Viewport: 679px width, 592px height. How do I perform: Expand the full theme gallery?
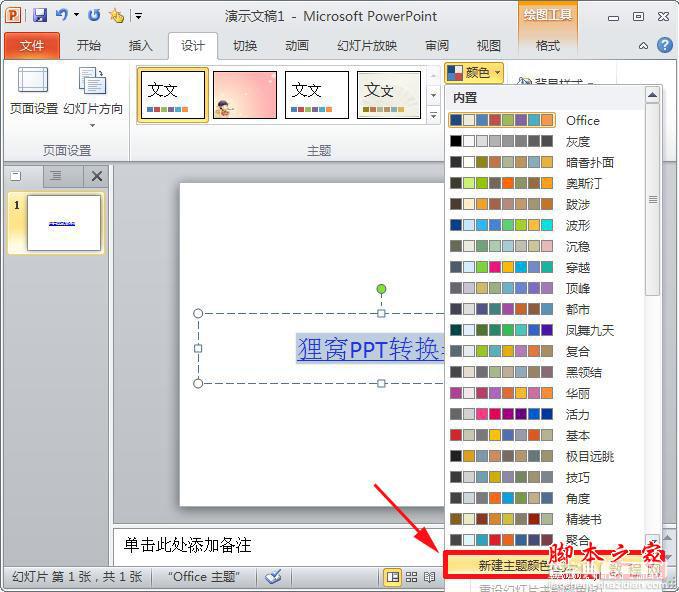433,116
